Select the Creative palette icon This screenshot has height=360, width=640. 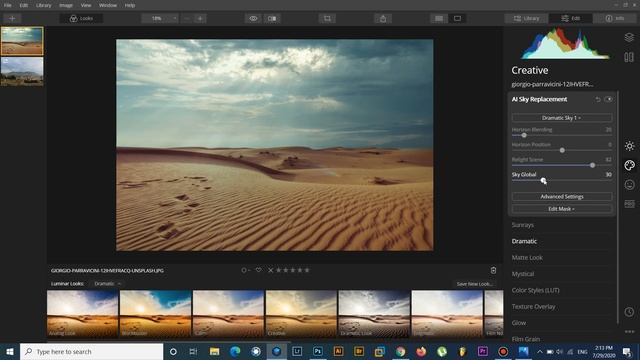coord(629,165)
